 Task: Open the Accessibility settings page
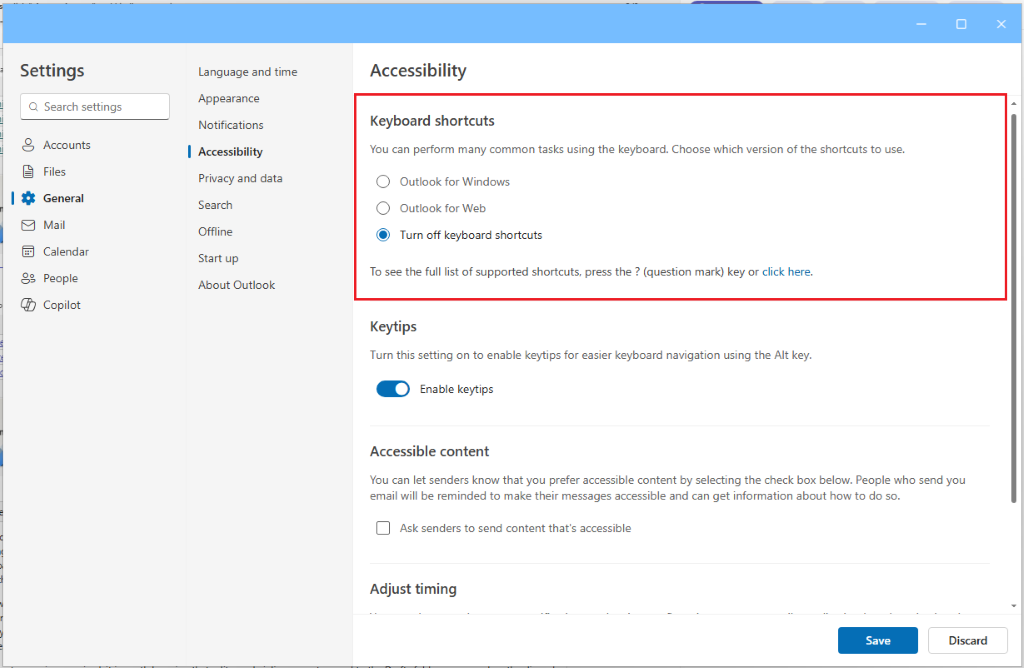(x=230, y=152)
